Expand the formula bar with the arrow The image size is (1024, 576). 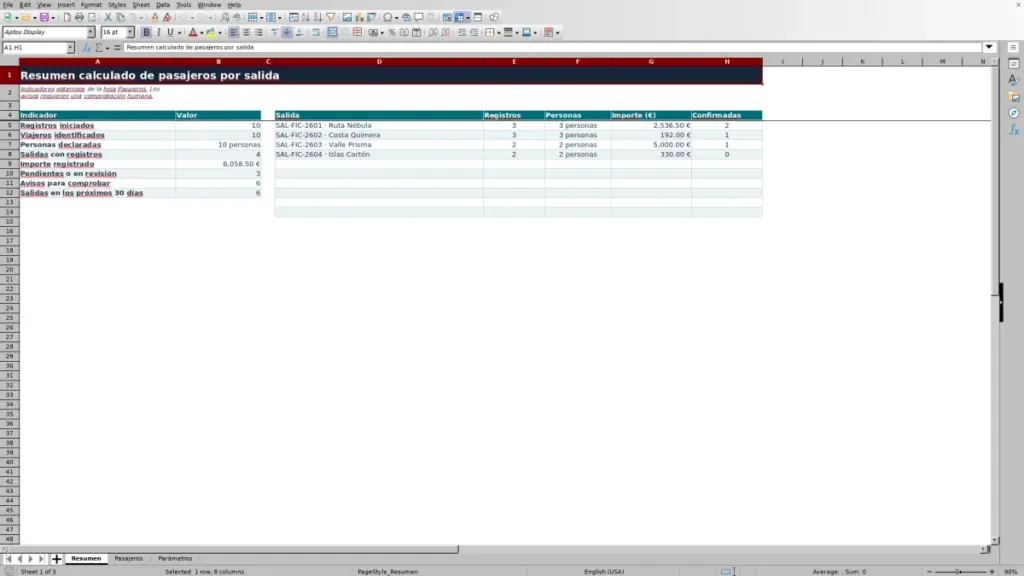(989, 47)
